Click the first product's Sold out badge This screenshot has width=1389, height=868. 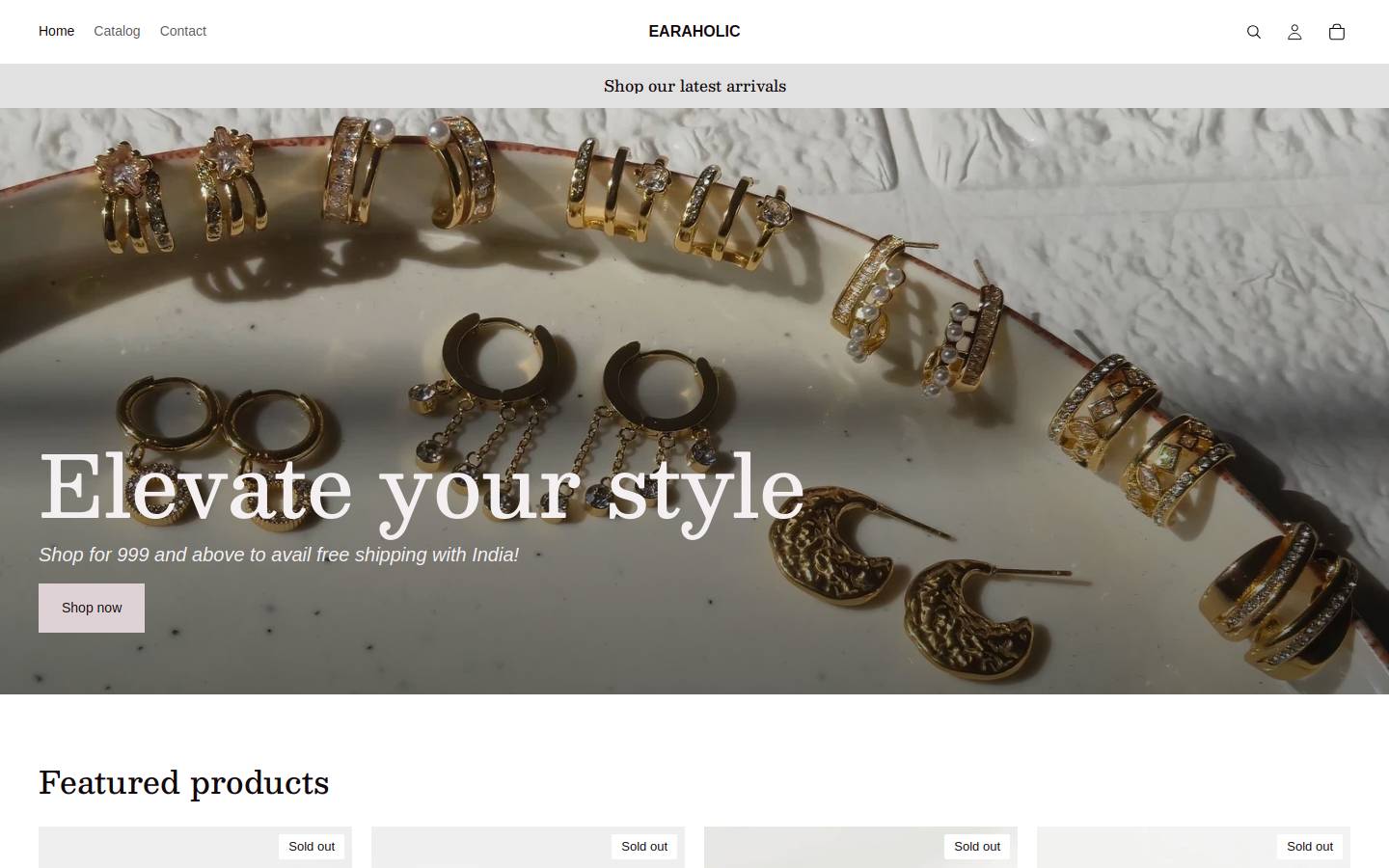pos(312,846)
